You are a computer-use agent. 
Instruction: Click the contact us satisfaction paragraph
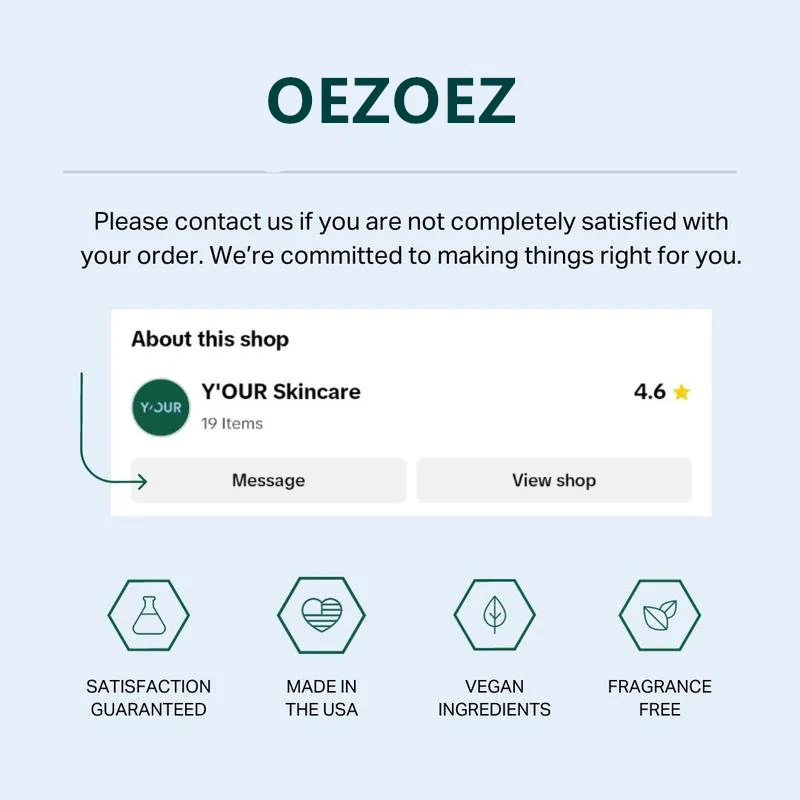coord(411,238)
